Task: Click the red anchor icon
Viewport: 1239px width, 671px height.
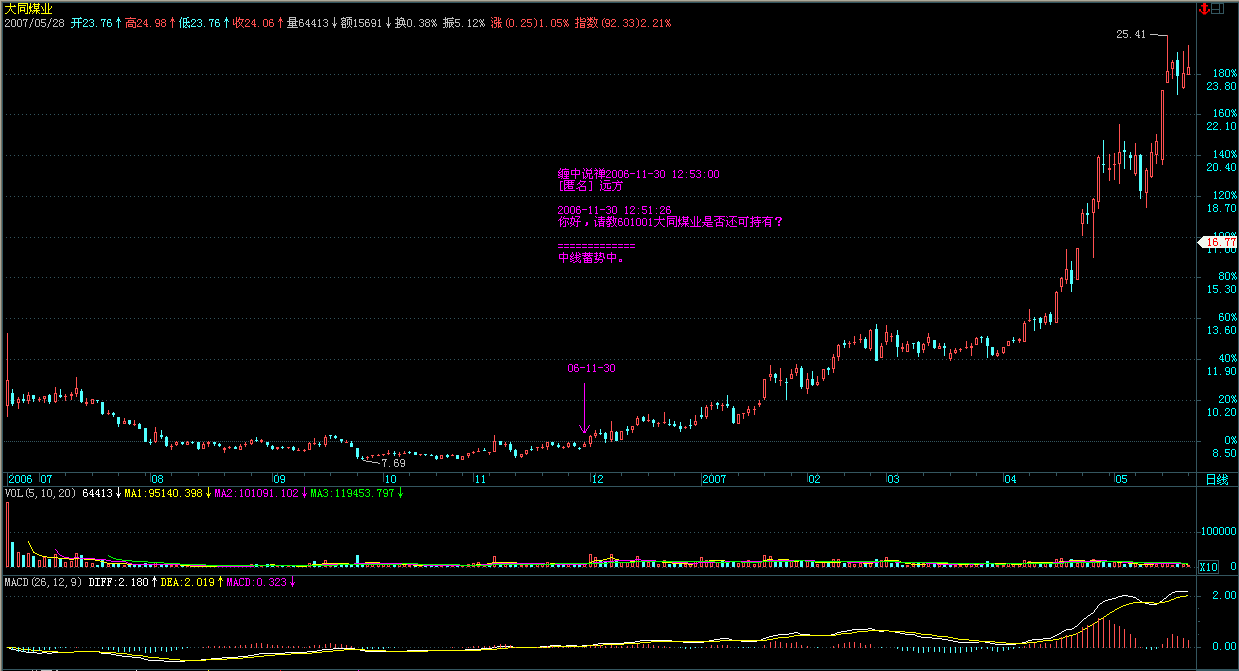Action: [1204, 8]
